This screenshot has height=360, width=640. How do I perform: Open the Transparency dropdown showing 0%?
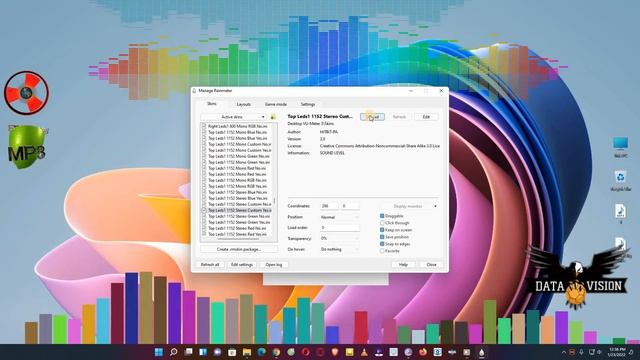[x=340, y=238]
